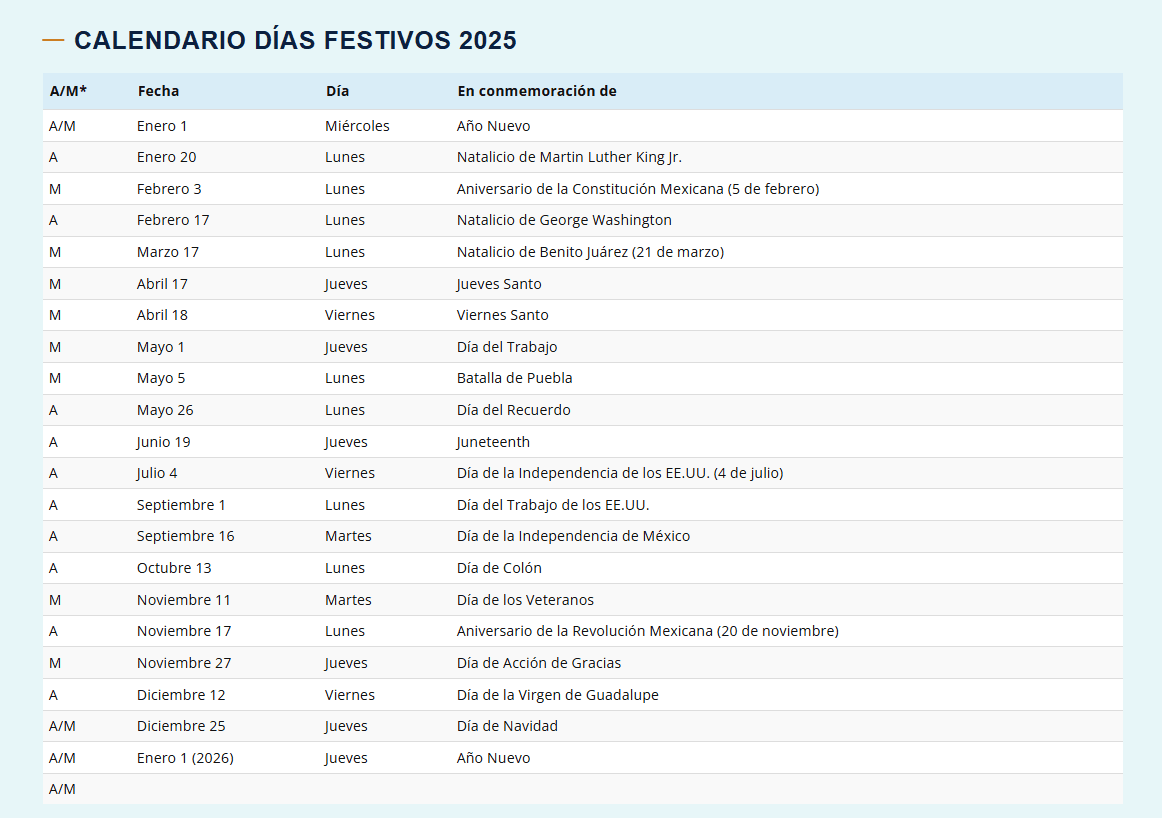
Task: Click the Fecha column header
Action: click(158, 90)
